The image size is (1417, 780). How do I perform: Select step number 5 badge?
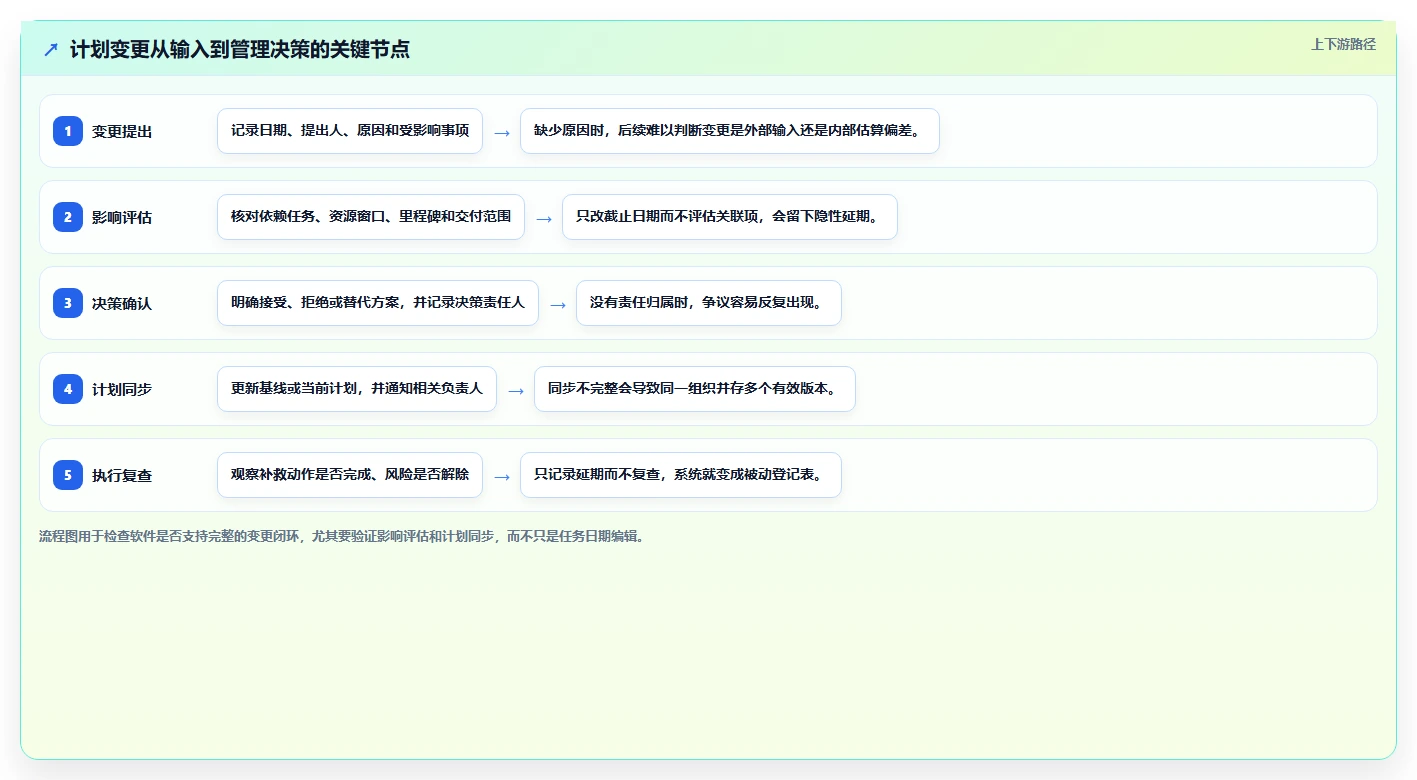coord(68,475)
